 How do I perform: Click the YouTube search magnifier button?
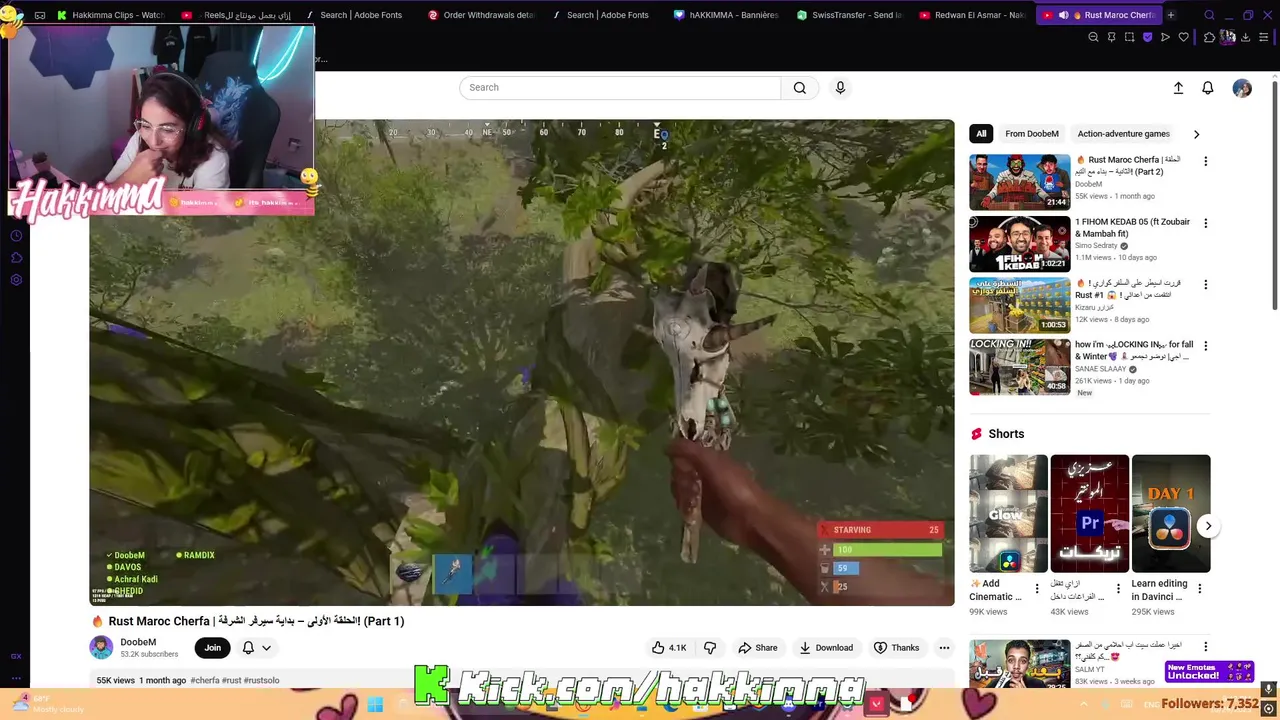(x=800, y=88)
